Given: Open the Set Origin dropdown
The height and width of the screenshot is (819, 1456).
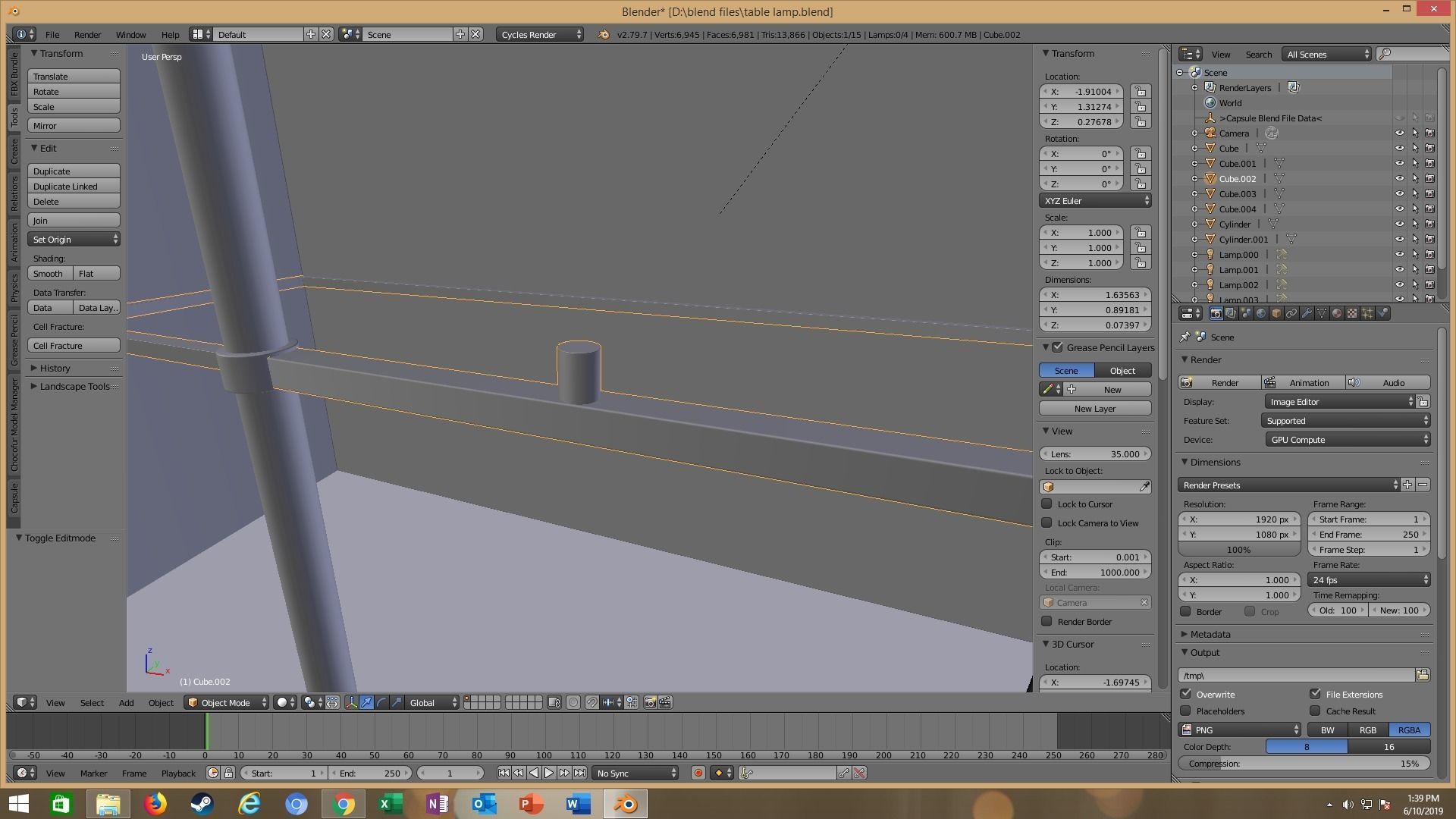Looking at the screenshot, I should [74, 240].
